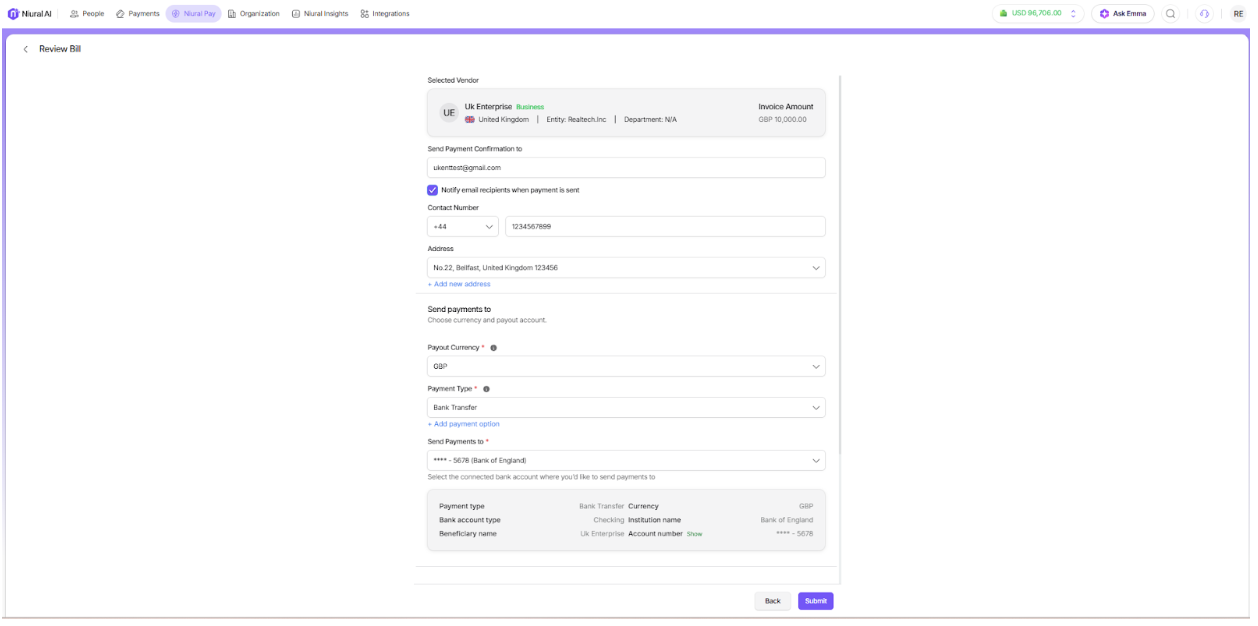Click the Submit button
Image resolution: width=1258 pixels, height=626 pixels.
pos(815,601)
